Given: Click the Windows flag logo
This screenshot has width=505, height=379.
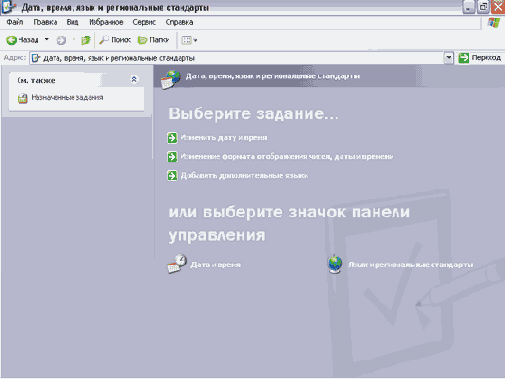Looking at the screenshot, I should point(494,23).
